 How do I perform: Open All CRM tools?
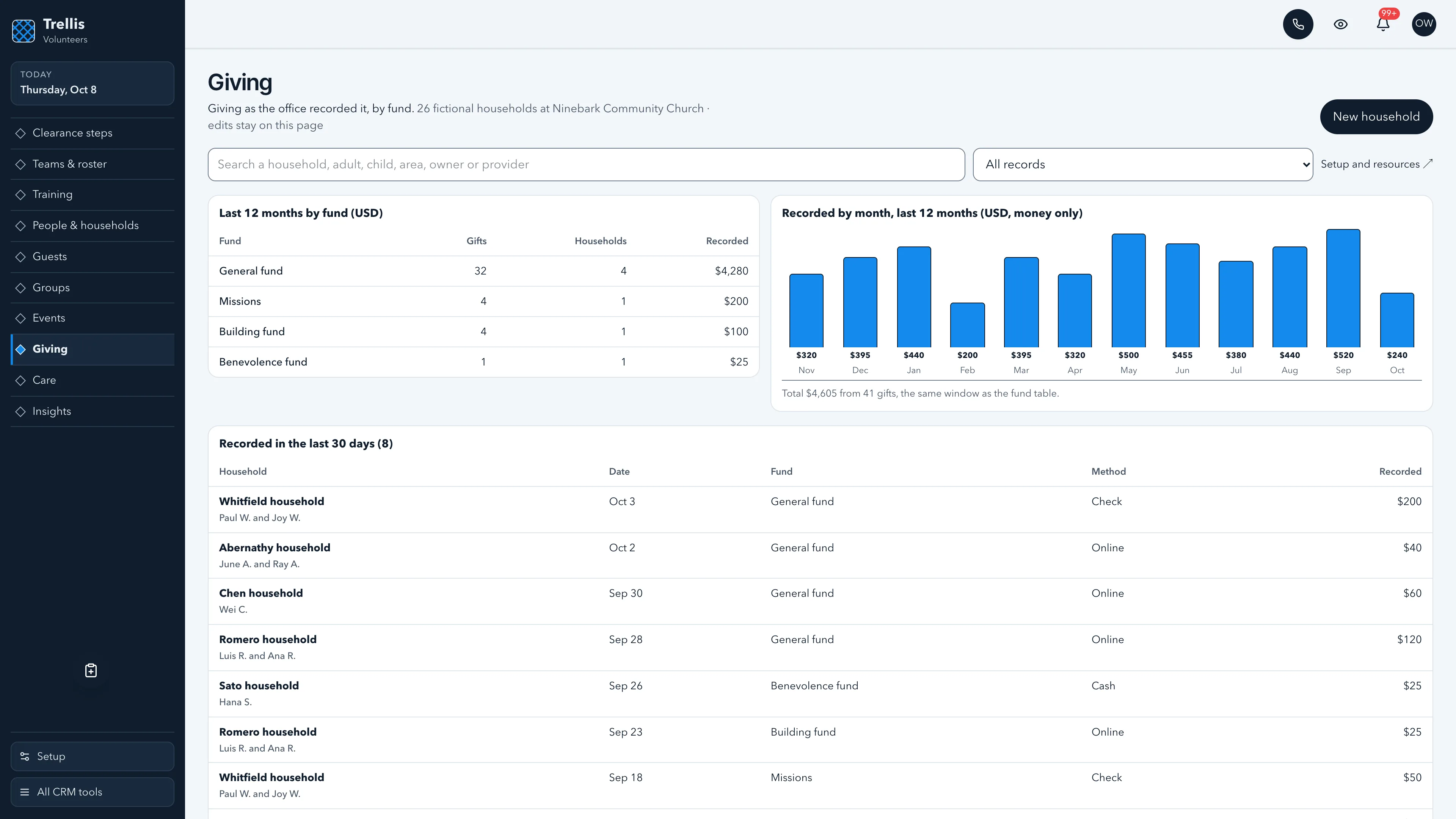point(92,792)
